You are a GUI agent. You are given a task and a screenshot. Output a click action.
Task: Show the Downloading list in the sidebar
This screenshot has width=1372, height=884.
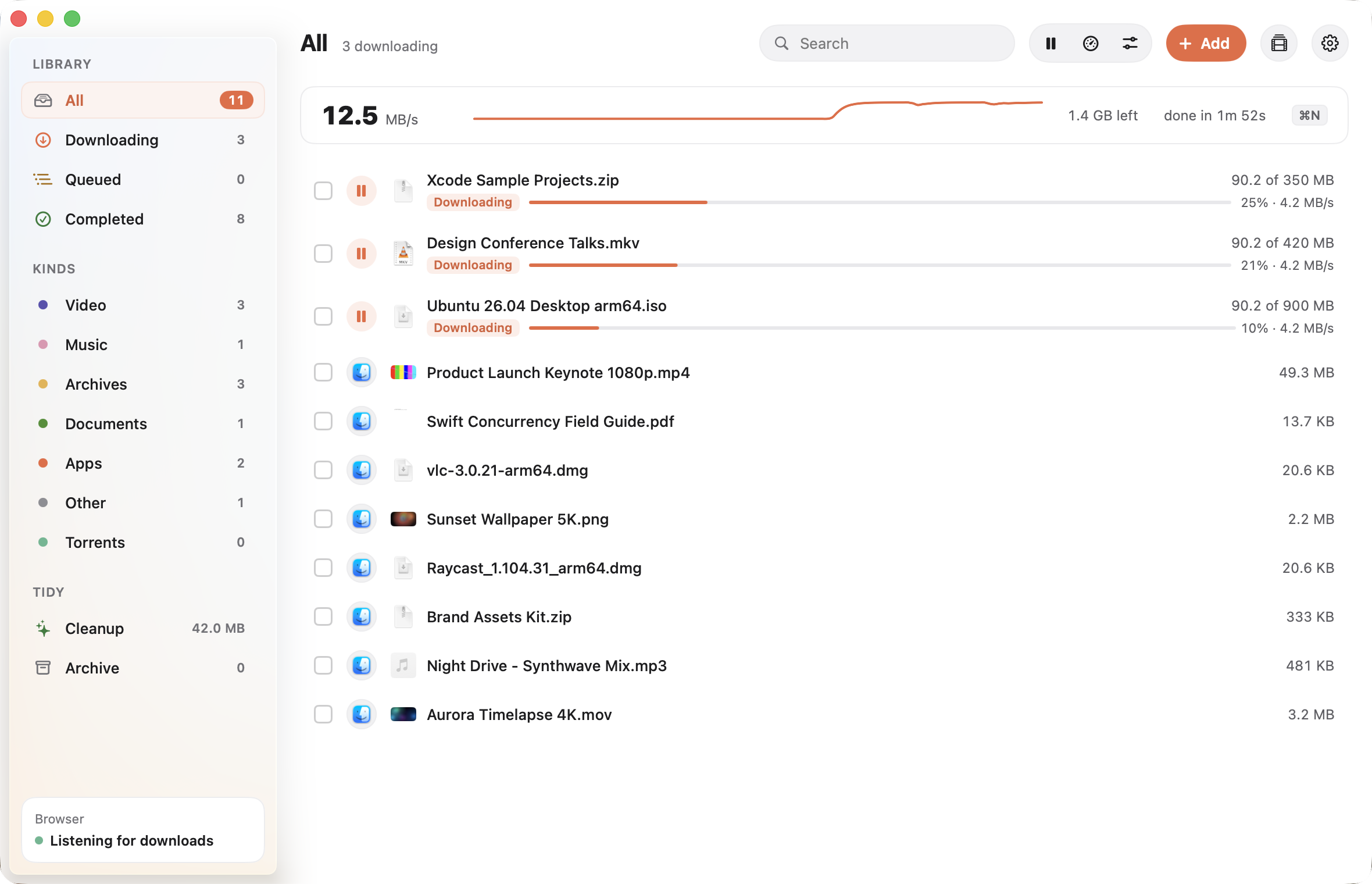pos(143,140)
